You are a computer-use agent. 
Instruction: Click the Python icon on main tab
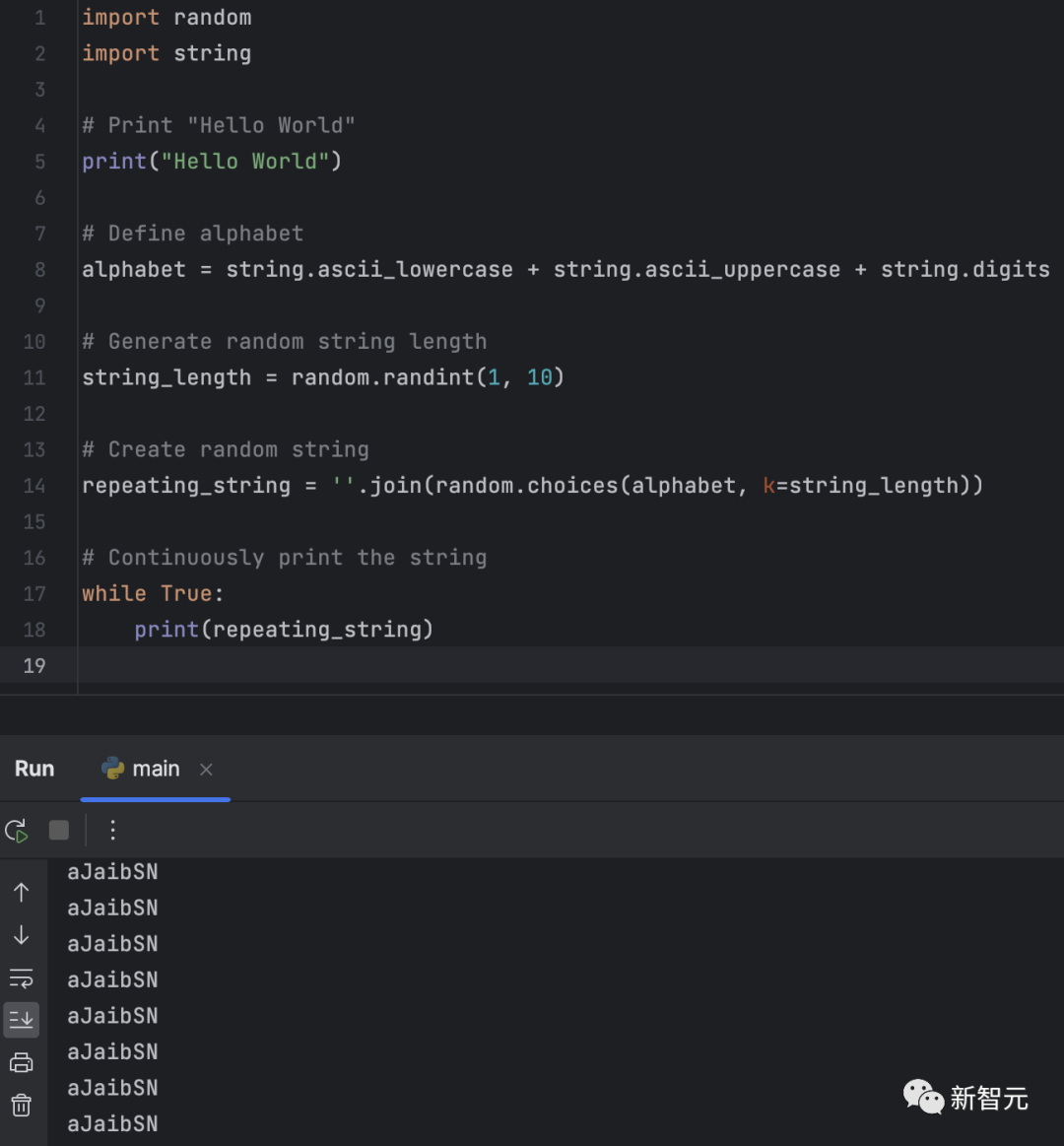coord(112,769)
